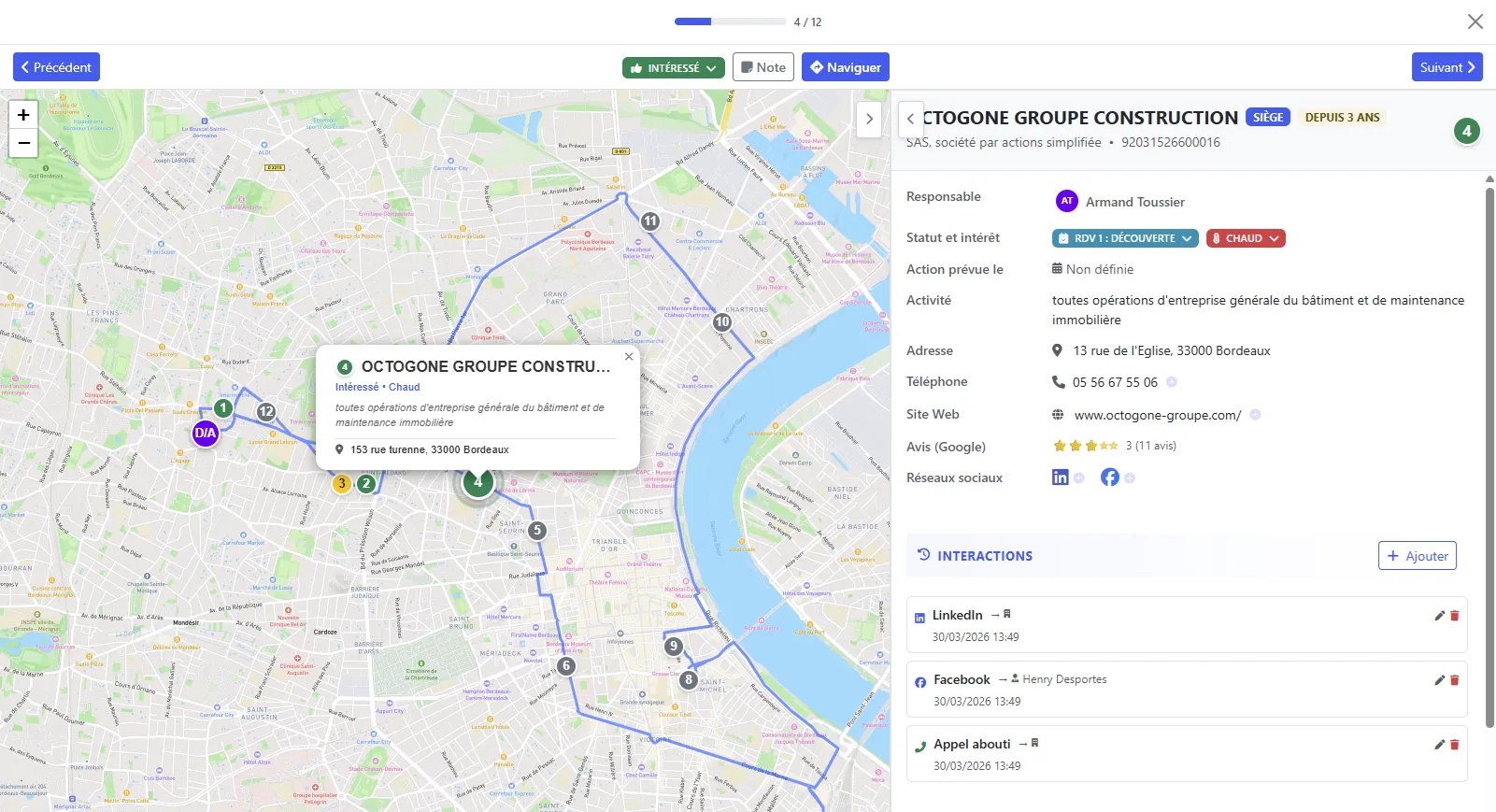
Task: Open the Intéressé status dropdown
Action: [673, 67]
